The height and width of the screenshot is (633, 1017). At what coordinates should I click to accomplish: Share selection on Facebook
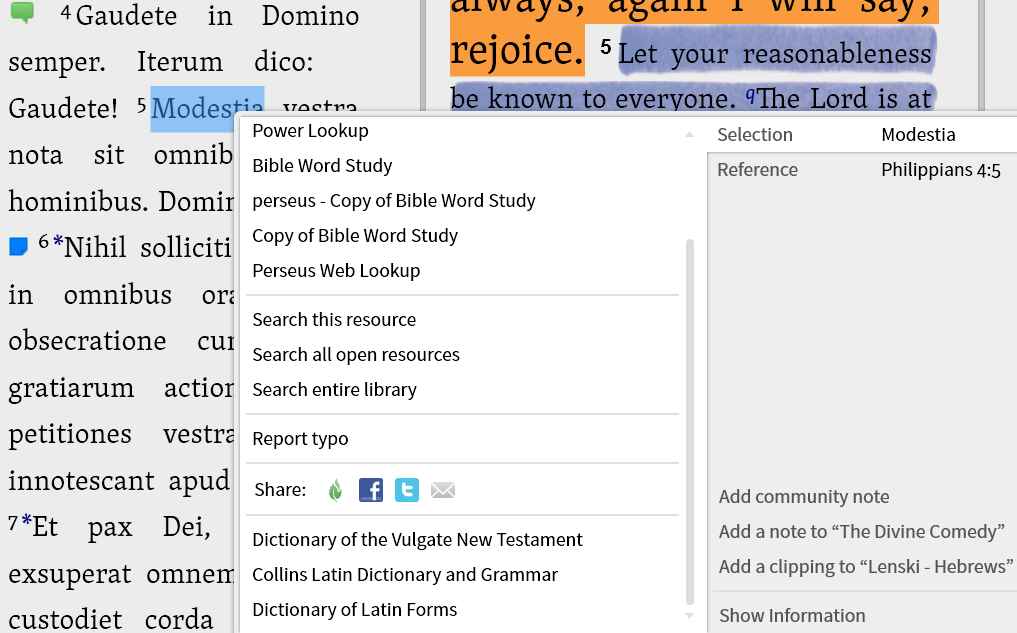click(x=371, y=490)
